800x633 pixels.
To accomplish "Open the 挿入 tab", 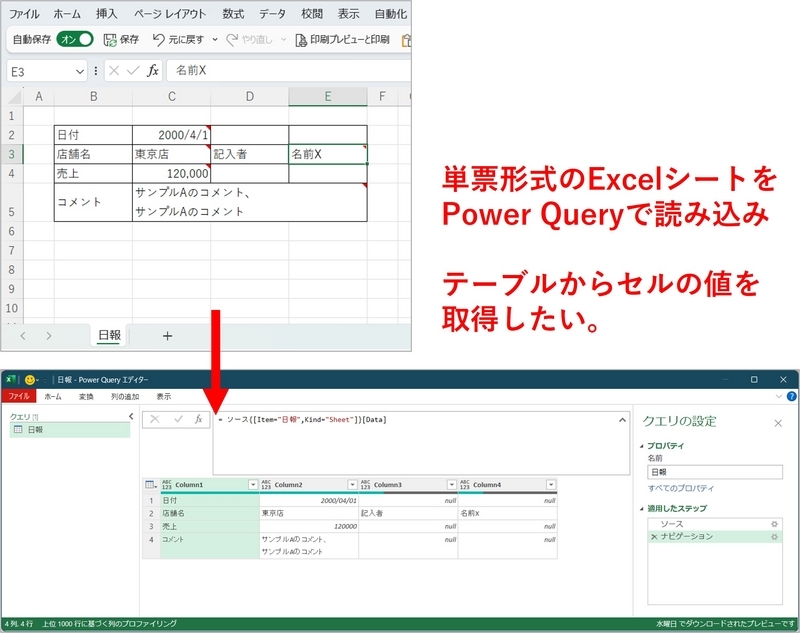I will 107,14.
